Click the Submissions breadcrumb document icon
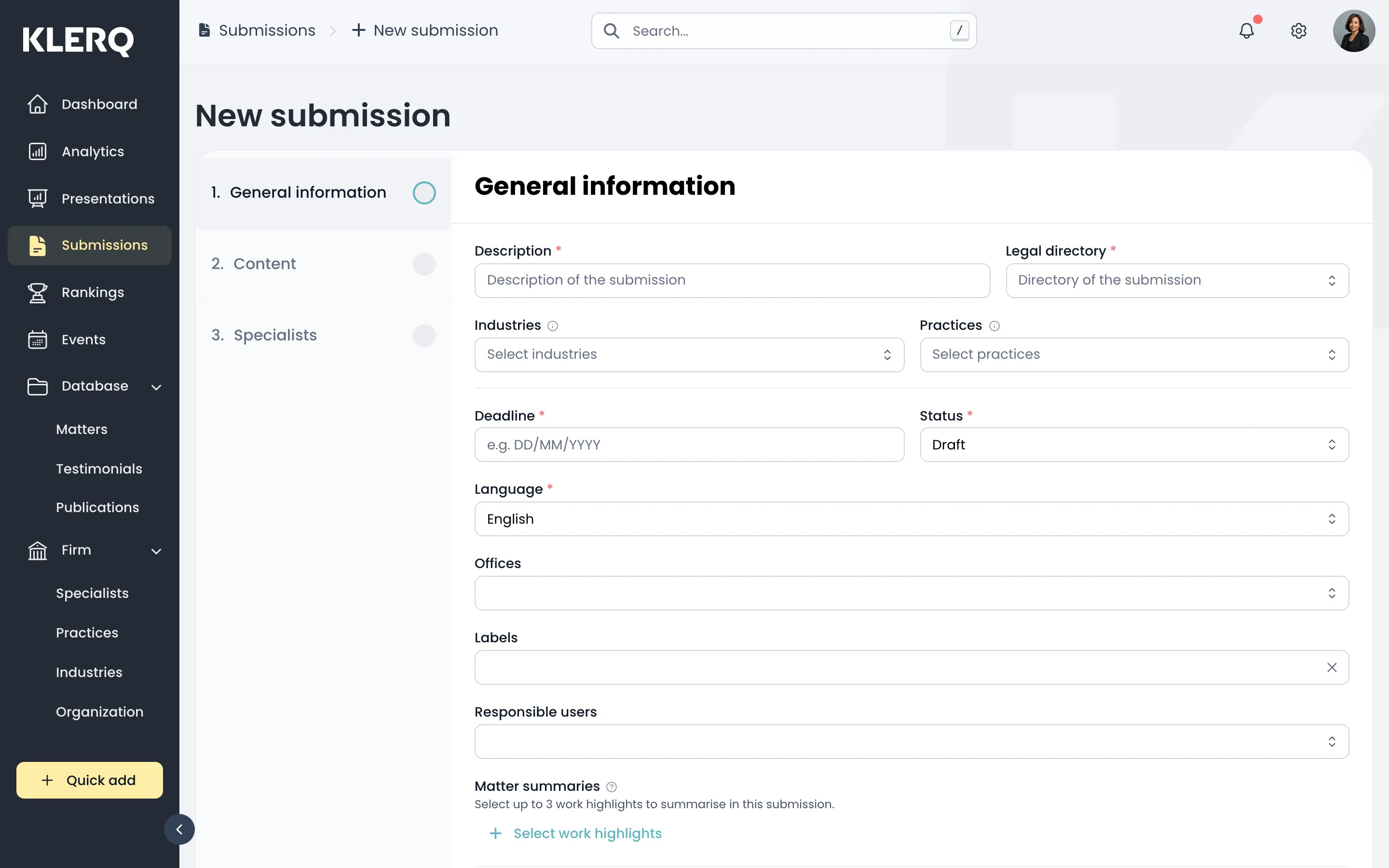 [204, 30]
